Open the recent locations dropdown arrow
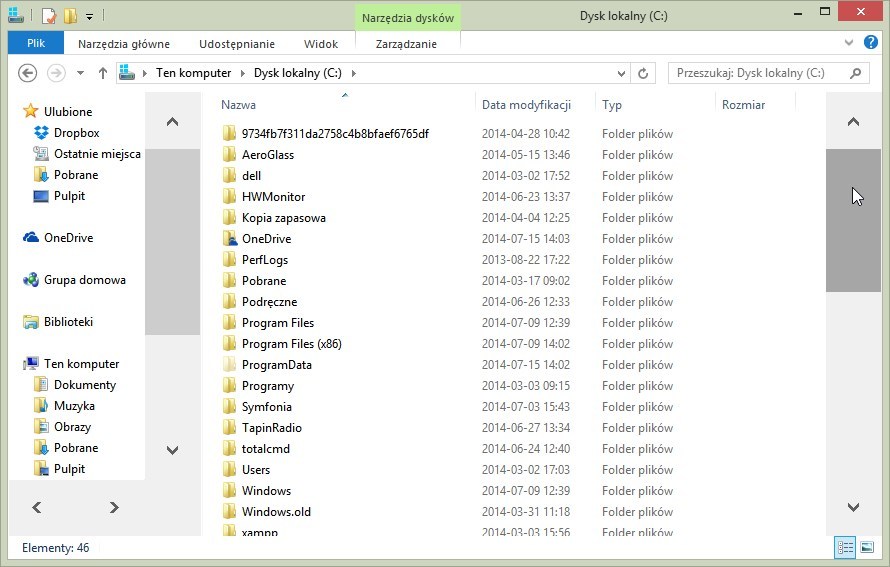 (80, 73)
